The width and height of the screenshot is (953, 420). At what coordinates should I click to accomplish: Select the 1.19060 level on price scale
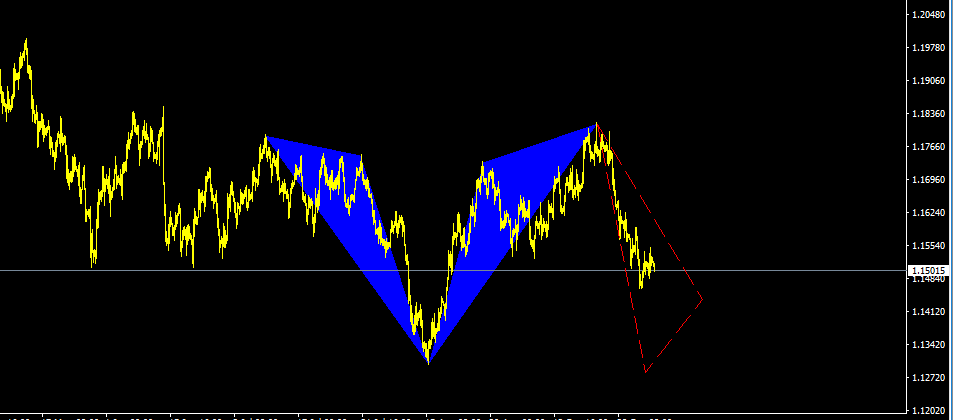(929, 80)
